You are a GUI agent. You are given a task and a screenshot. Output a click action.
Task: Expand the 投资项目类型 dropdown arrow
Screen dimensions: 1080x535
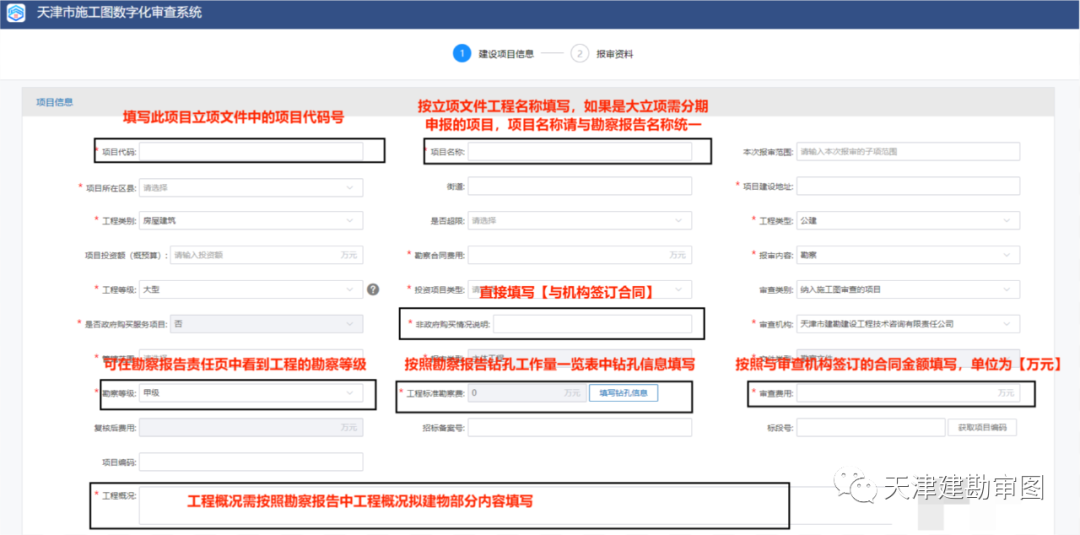(679, 289)
